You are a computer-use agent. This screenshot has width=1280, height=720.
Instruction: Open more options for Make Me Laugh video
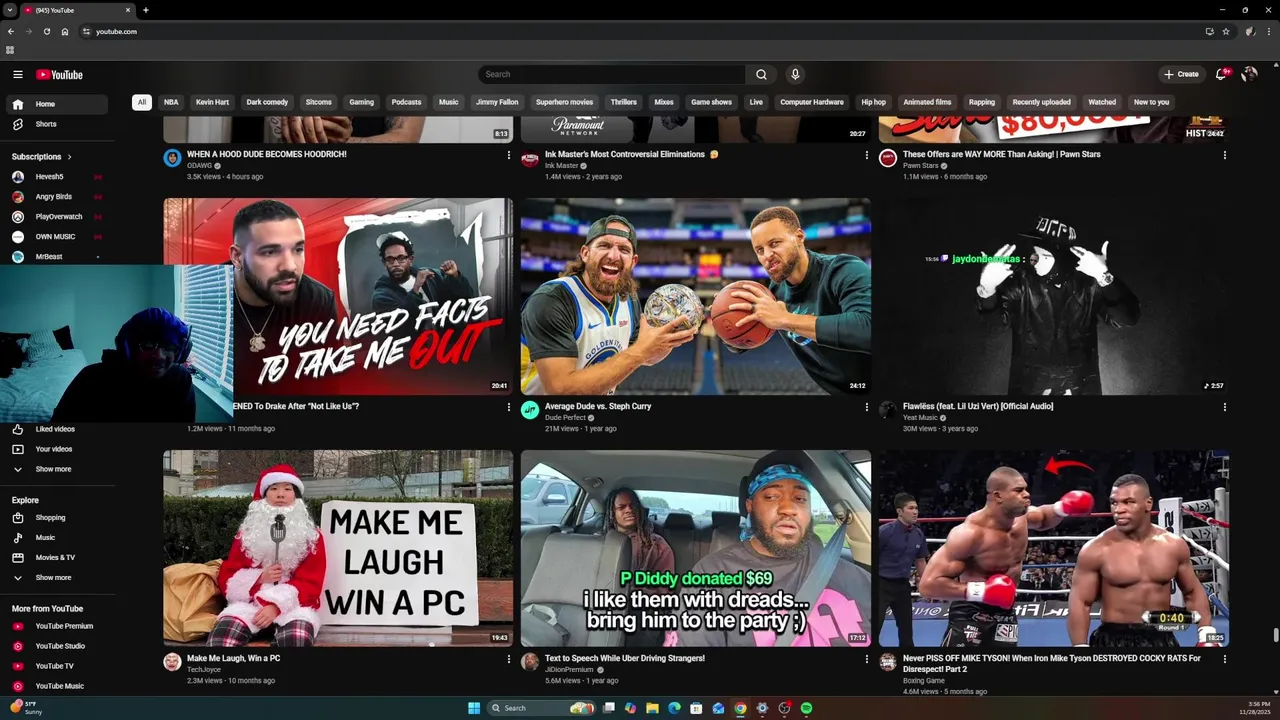508,659
